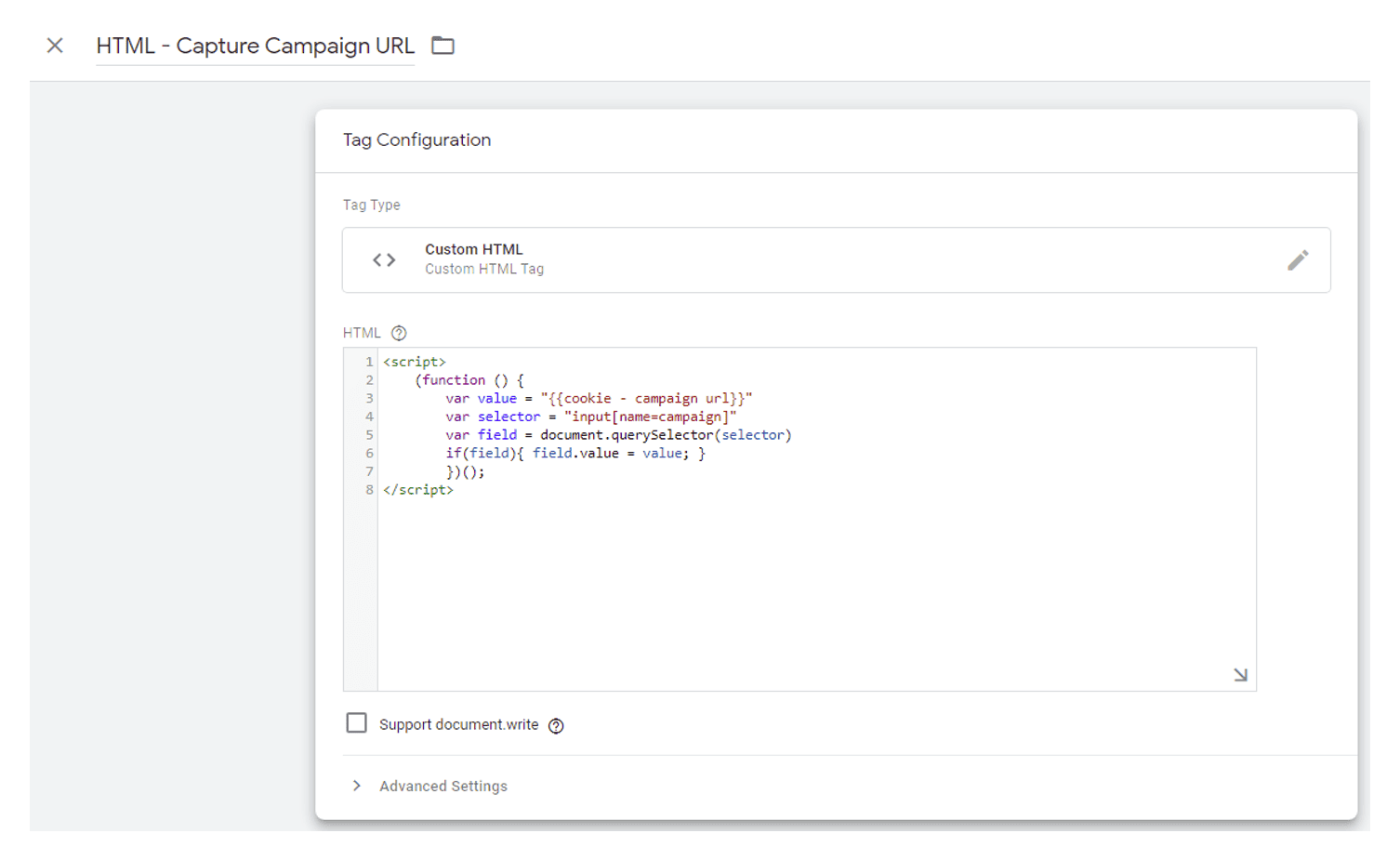Click the folder icon beside tag name
This screenshot has height=860, width=1400.
point(442,46)
